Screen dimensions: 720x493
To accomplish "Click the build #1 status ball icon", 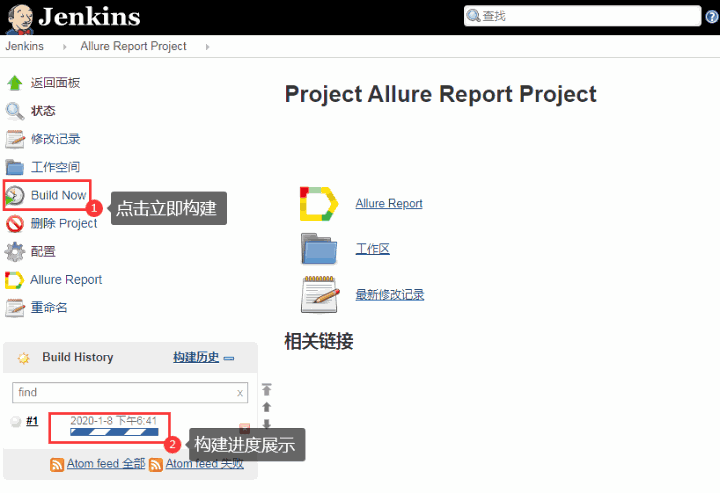I will [x=16, y=421].
